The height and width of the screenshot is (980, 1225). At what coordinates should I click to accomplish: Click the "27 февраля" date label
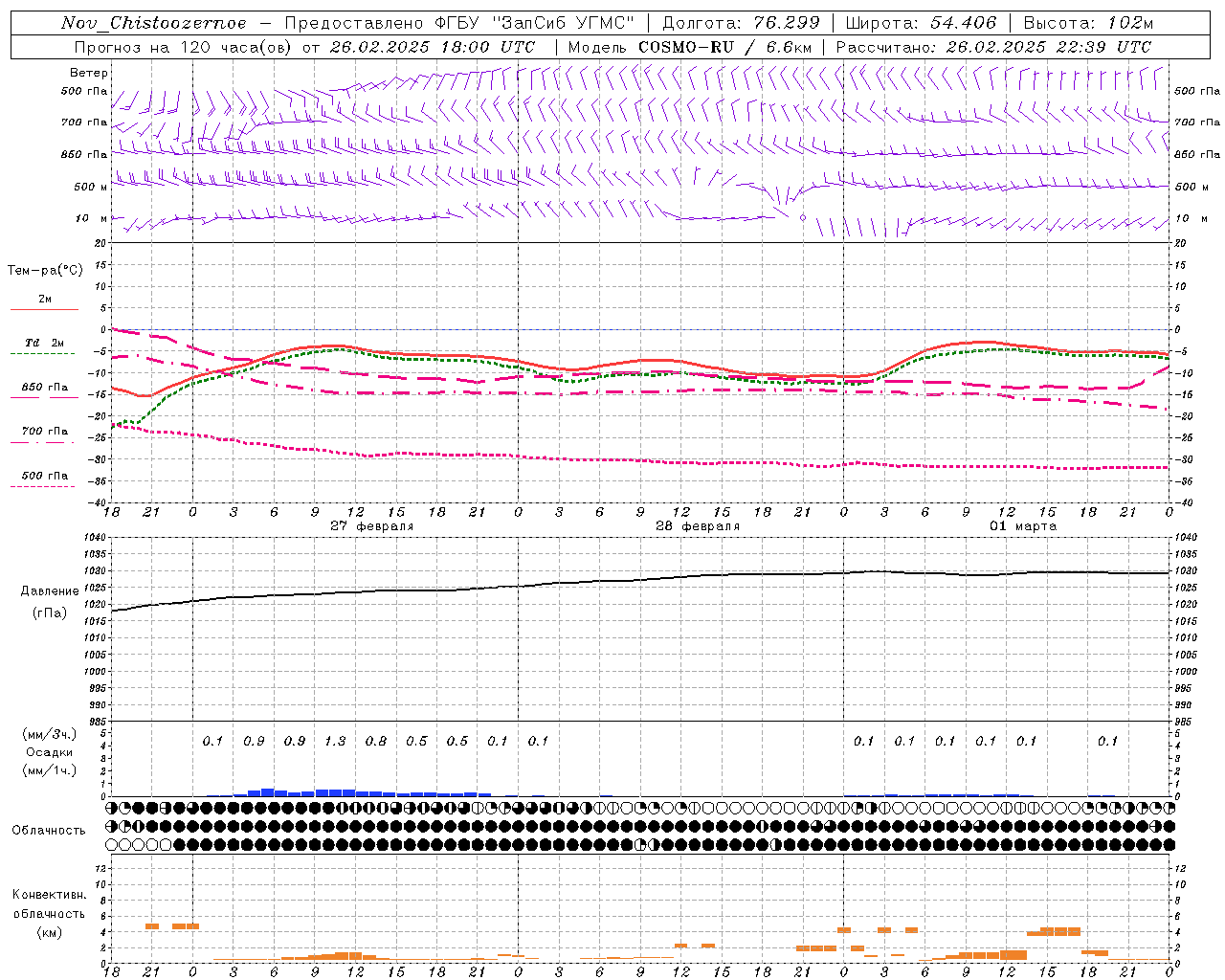point(372,526)
